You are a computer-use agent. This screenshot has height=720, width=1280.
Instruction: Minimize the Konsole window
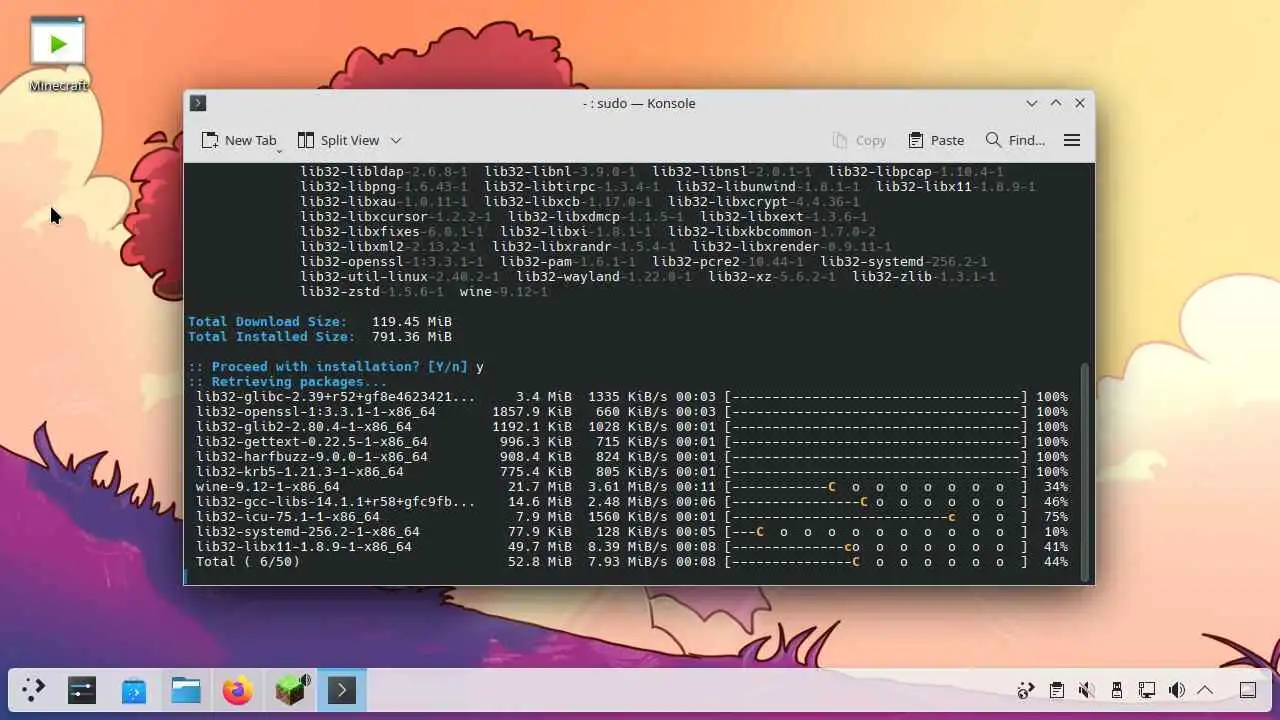pyautogui.click(x=1032, y=103)
